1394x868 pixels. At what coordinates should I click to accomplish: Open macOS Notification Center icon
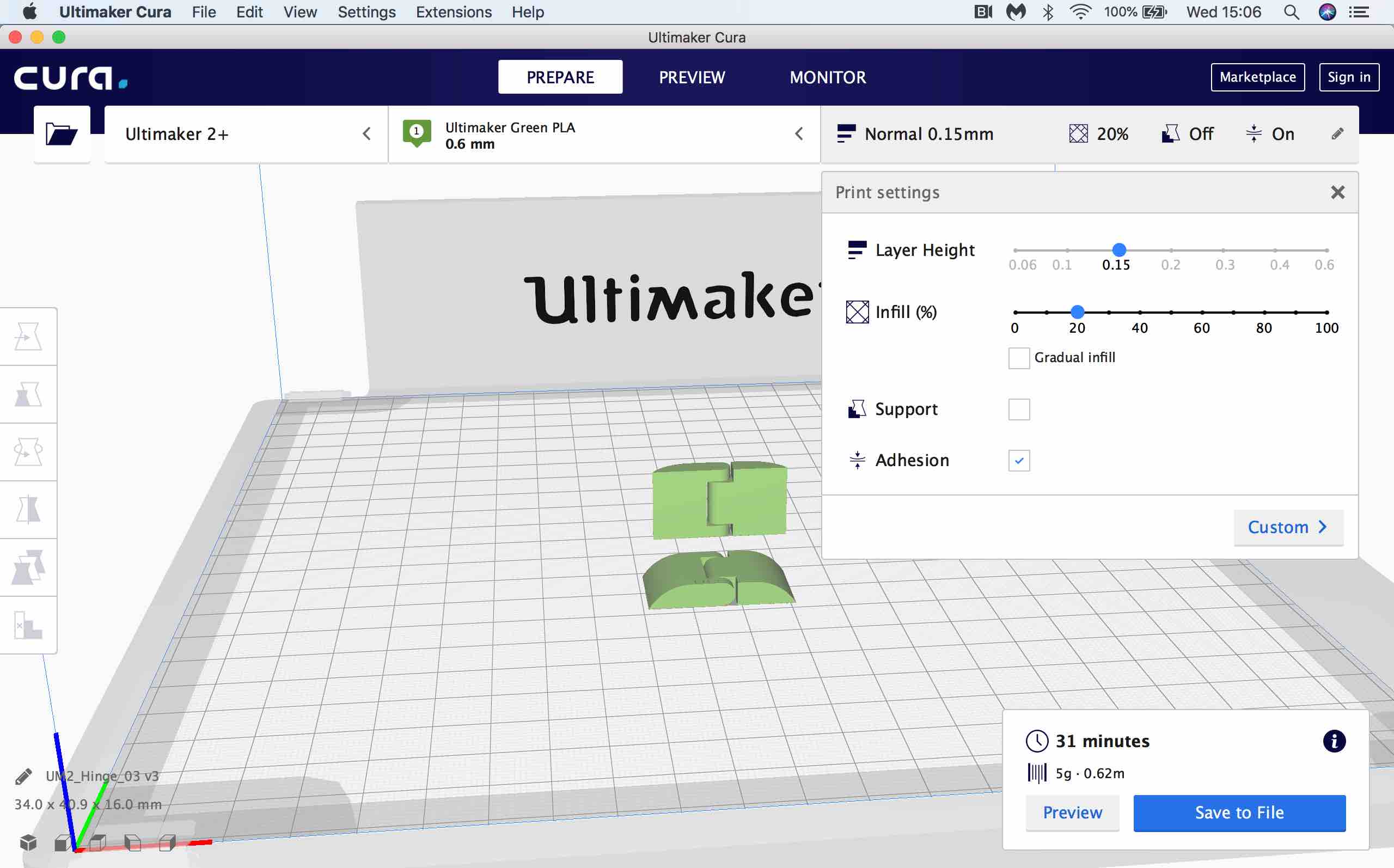click(x=1359, y=12)
